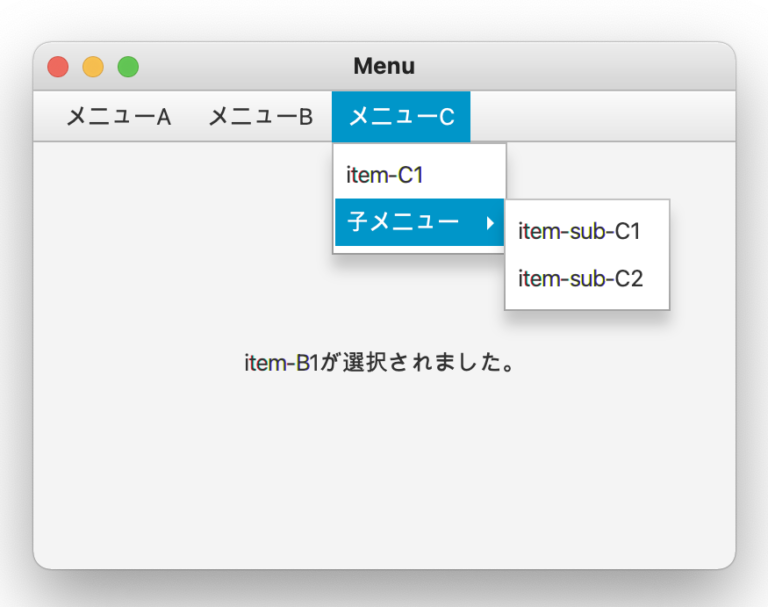Minimize the window using yellow button
Screen dimensions: 768x607
click(x=93, y=67)
